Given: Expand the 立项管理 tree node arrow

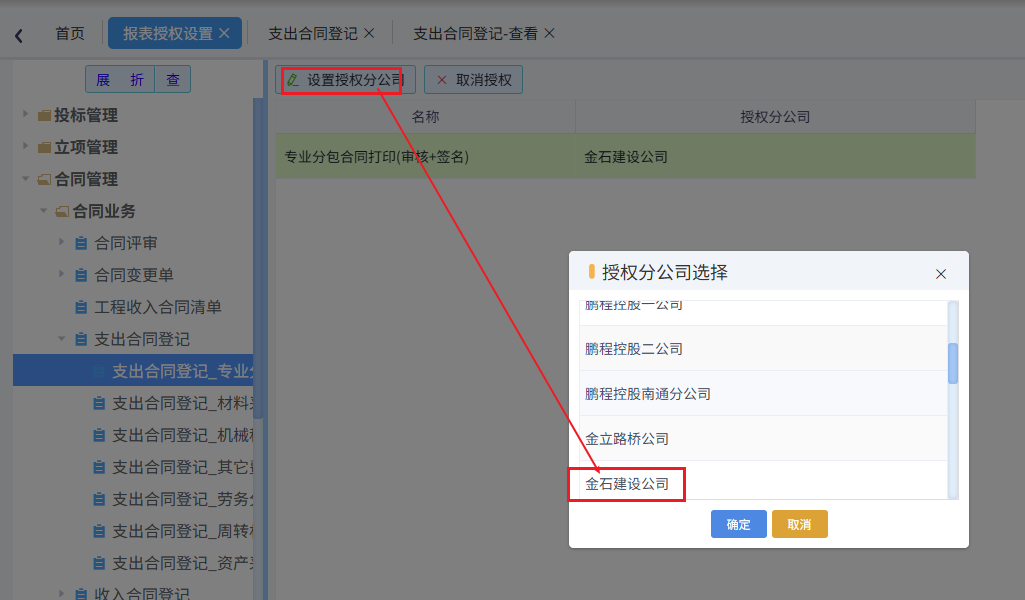Looking at the screenshot, I should point(25,146).
